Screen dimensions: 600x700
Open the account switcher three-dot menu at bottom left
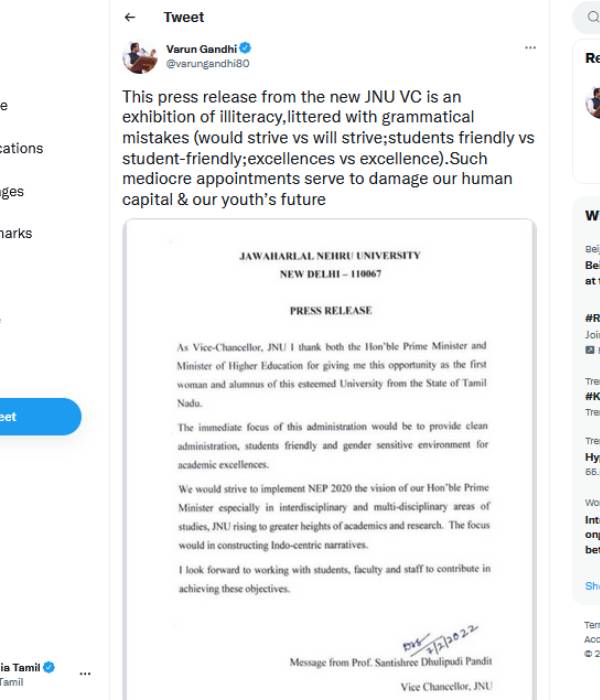[x=85, y=673]
